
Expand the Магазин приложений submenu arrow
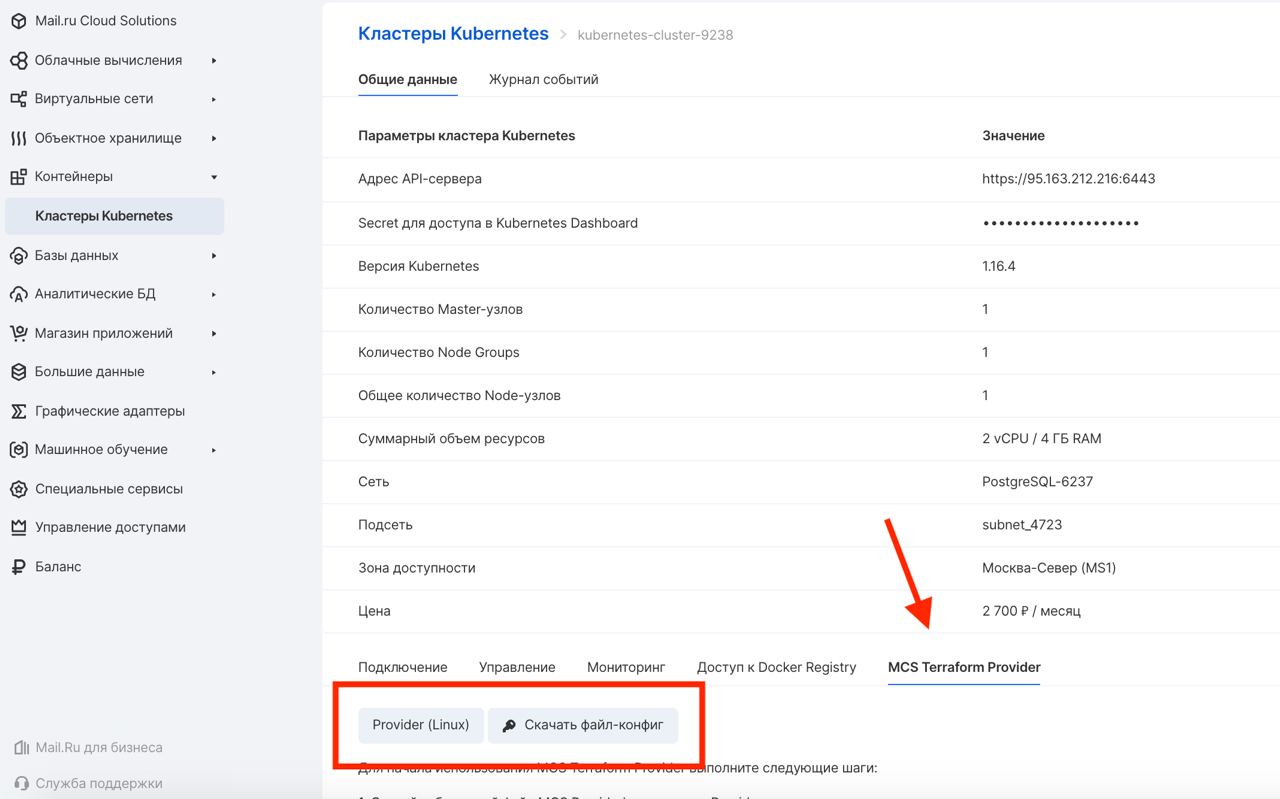click(x=214, y=333)
